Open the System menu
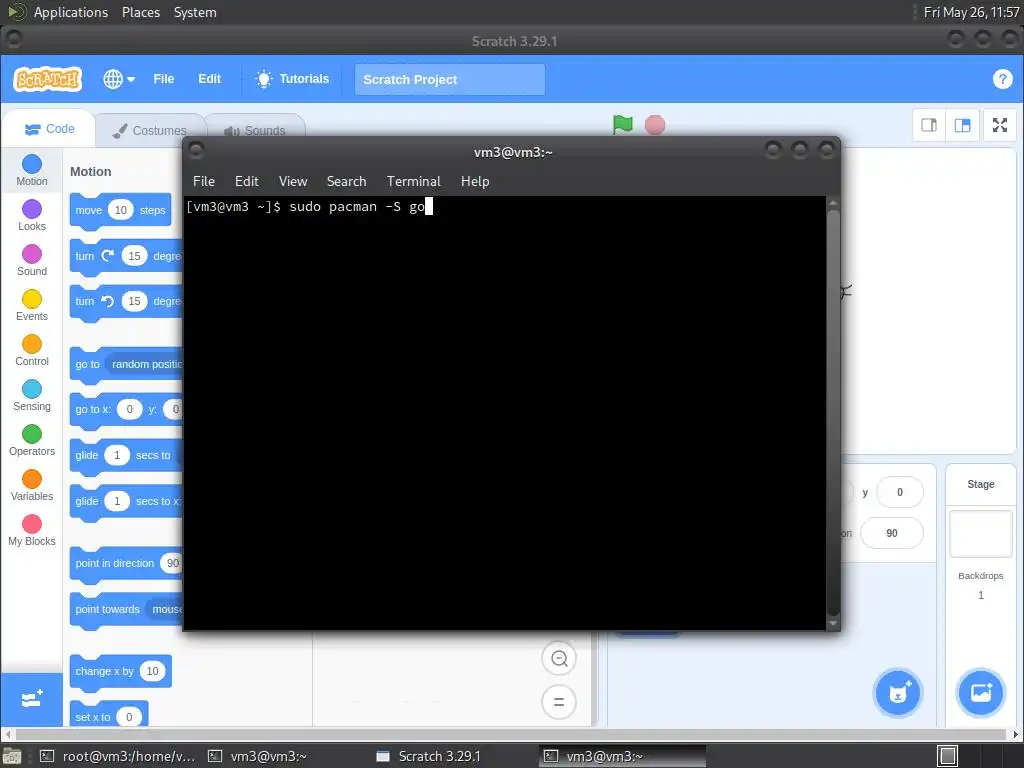The image size is (1024, 768). 195,12
